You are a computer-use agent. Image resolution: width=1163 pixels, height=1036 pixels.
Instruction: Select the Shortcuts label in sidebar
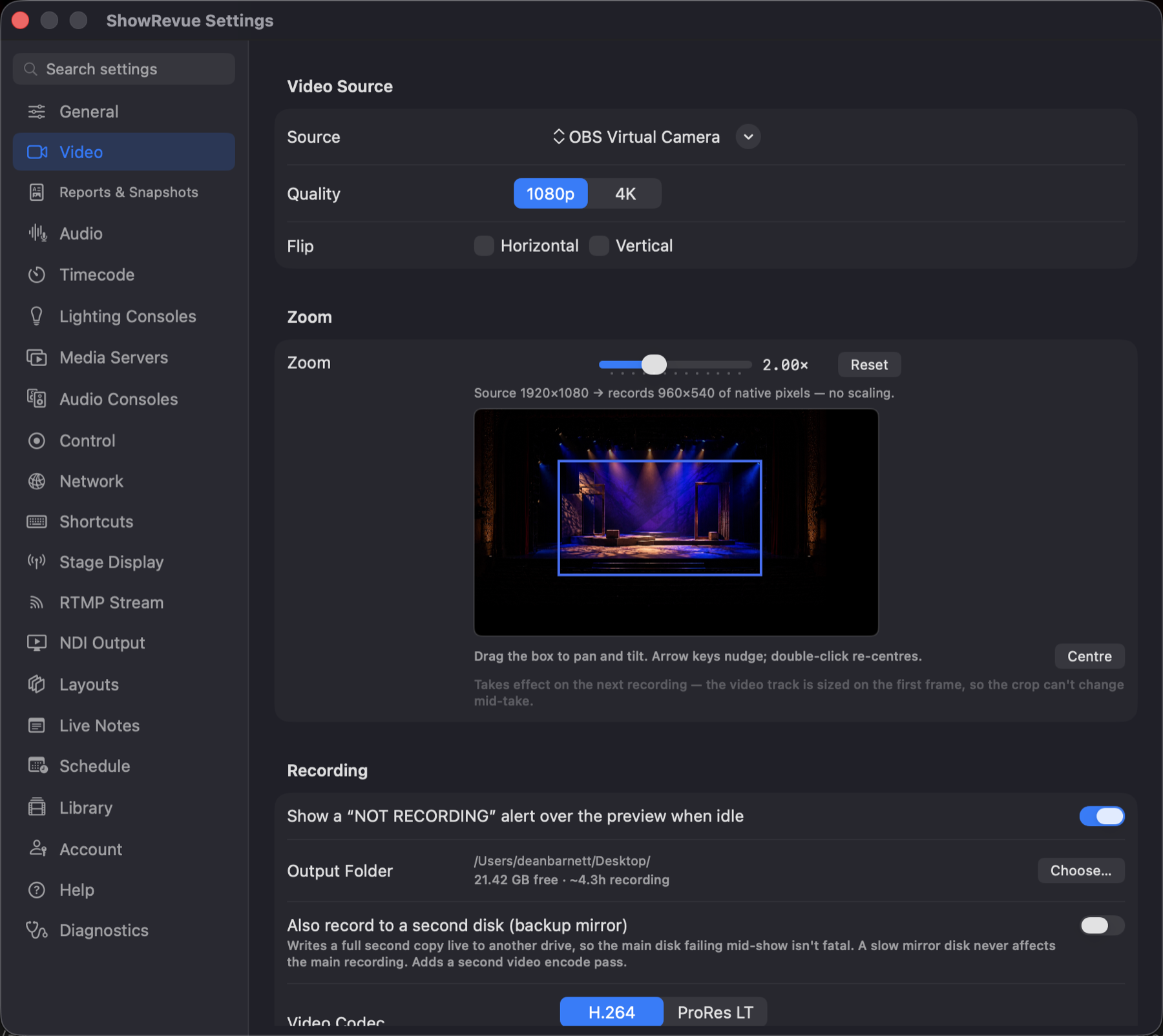coord(96,521)
